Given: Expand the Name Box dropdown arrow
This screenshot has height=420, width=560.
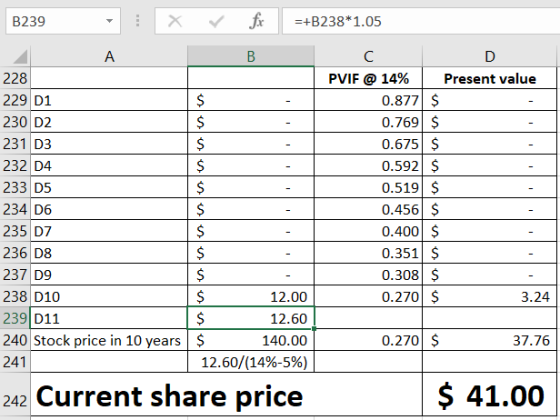Looking at the screenshot, I should pyautogui.click(x=109, y=21).
